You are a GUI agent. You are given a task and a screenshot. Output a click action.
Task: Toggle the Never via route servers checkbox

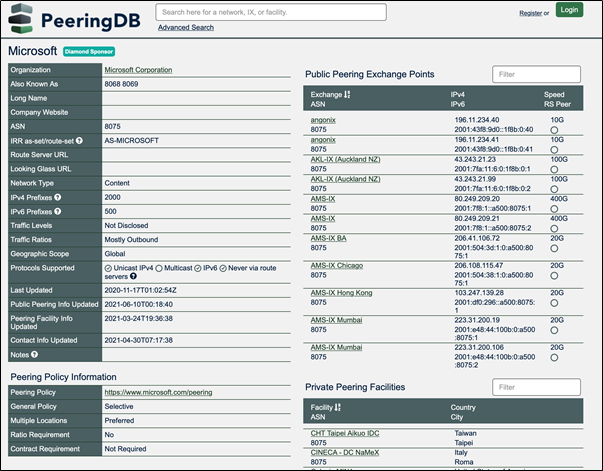(223, 268)
